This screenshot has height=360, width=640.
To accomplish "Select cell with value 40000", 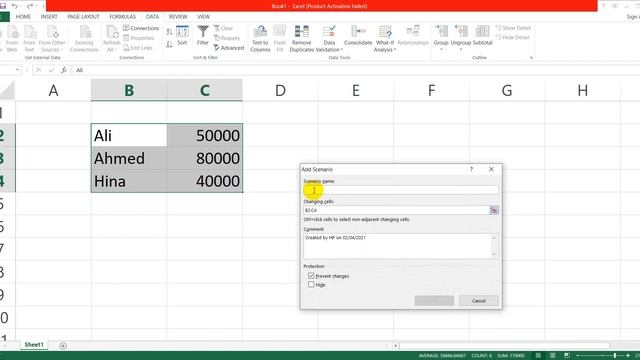I will click(204, 181).
